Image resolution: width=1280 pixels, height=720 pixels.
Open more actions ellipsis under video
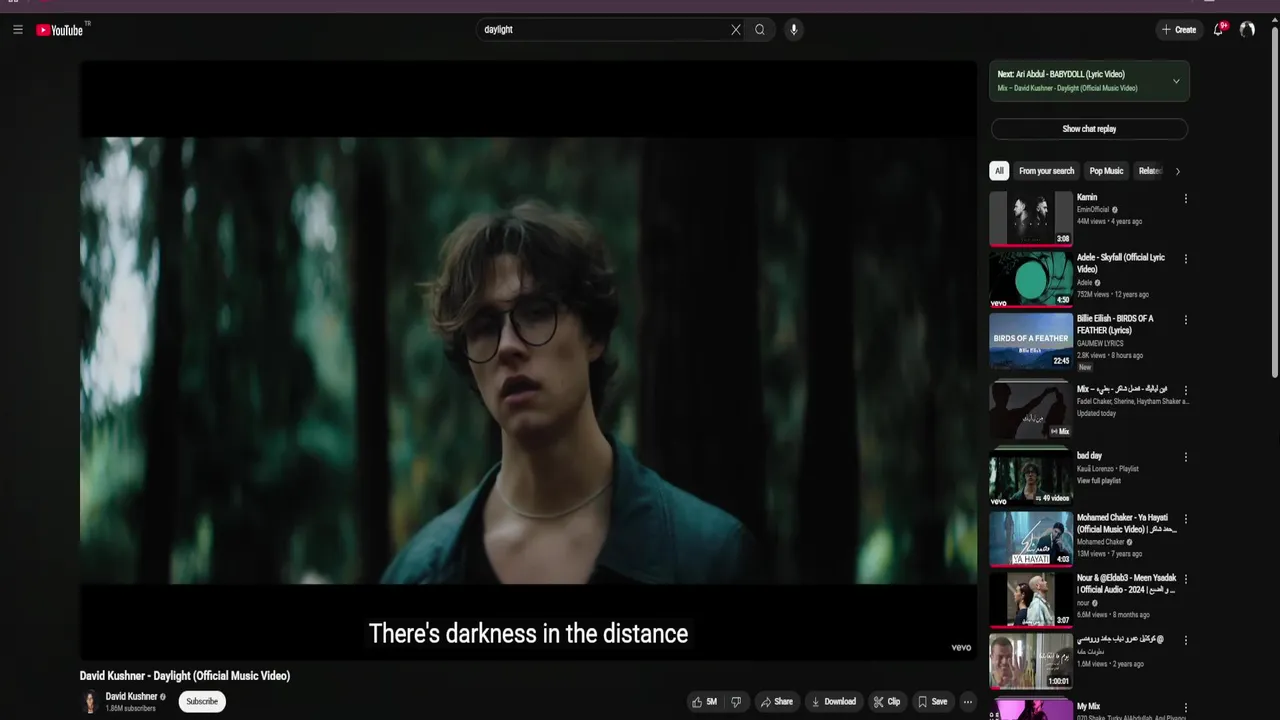click(967, 702)
